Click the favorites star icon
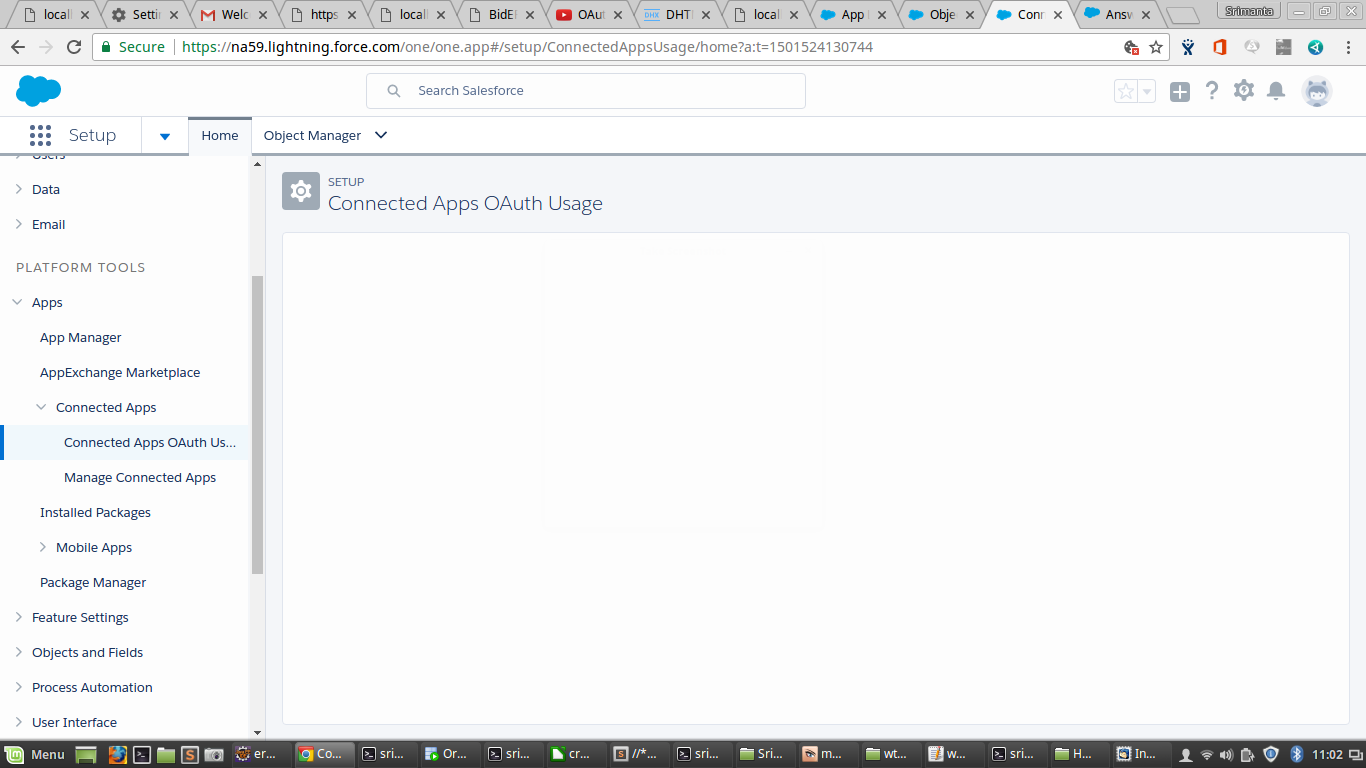 [x=1124, y=90]
